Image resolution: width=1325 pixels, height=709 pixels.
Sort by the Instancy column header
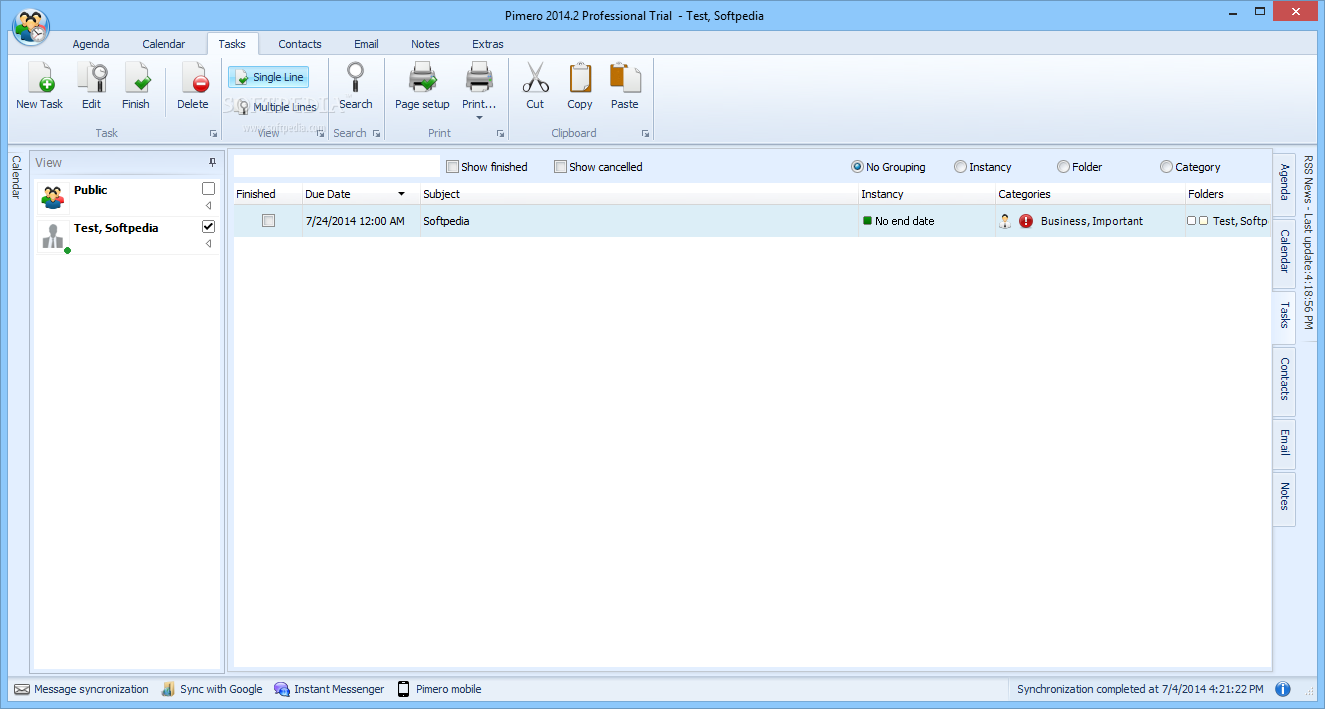coord(927,194)
